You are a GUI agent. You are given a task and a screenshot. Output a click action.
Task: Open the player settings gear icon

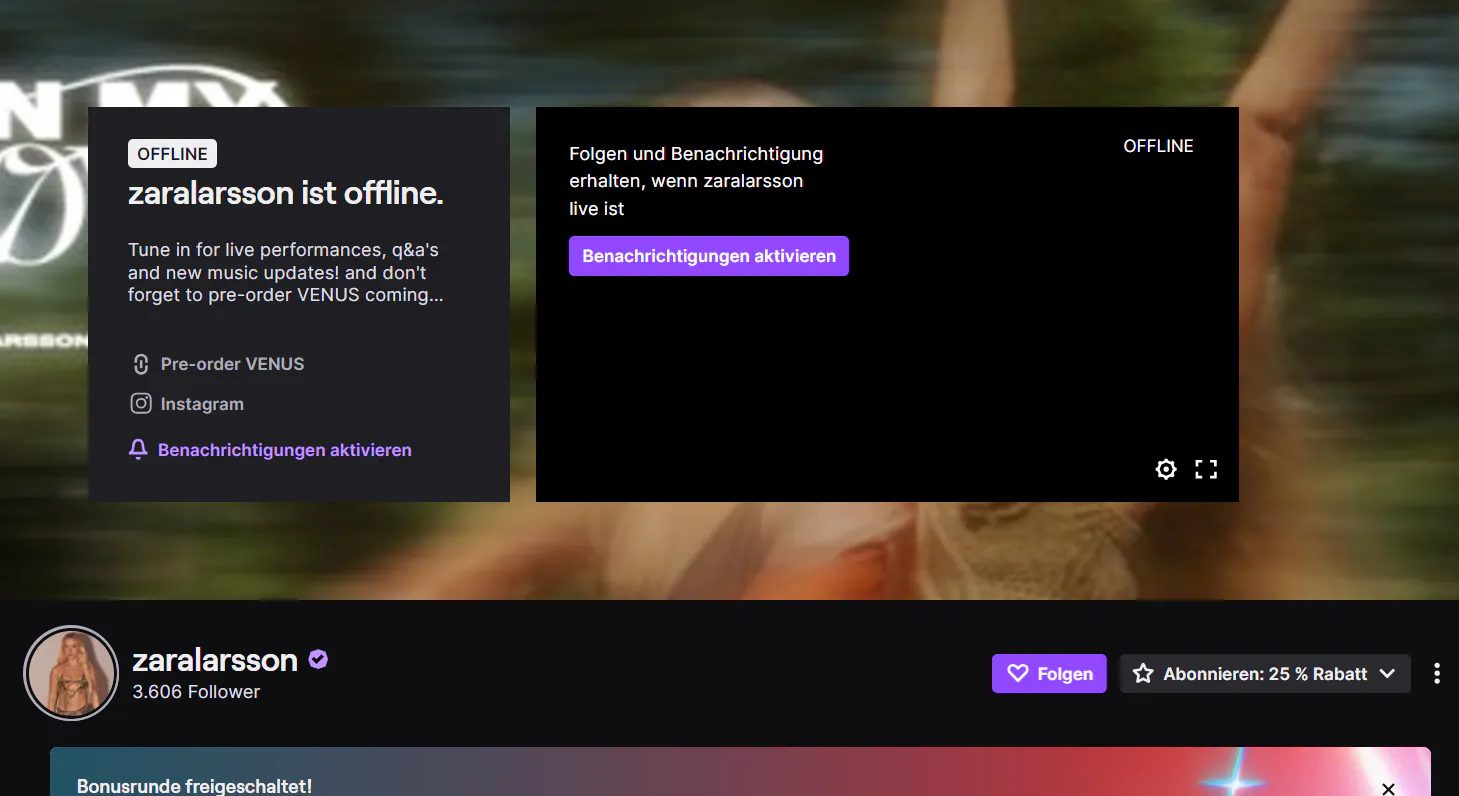coord(1166,469)
